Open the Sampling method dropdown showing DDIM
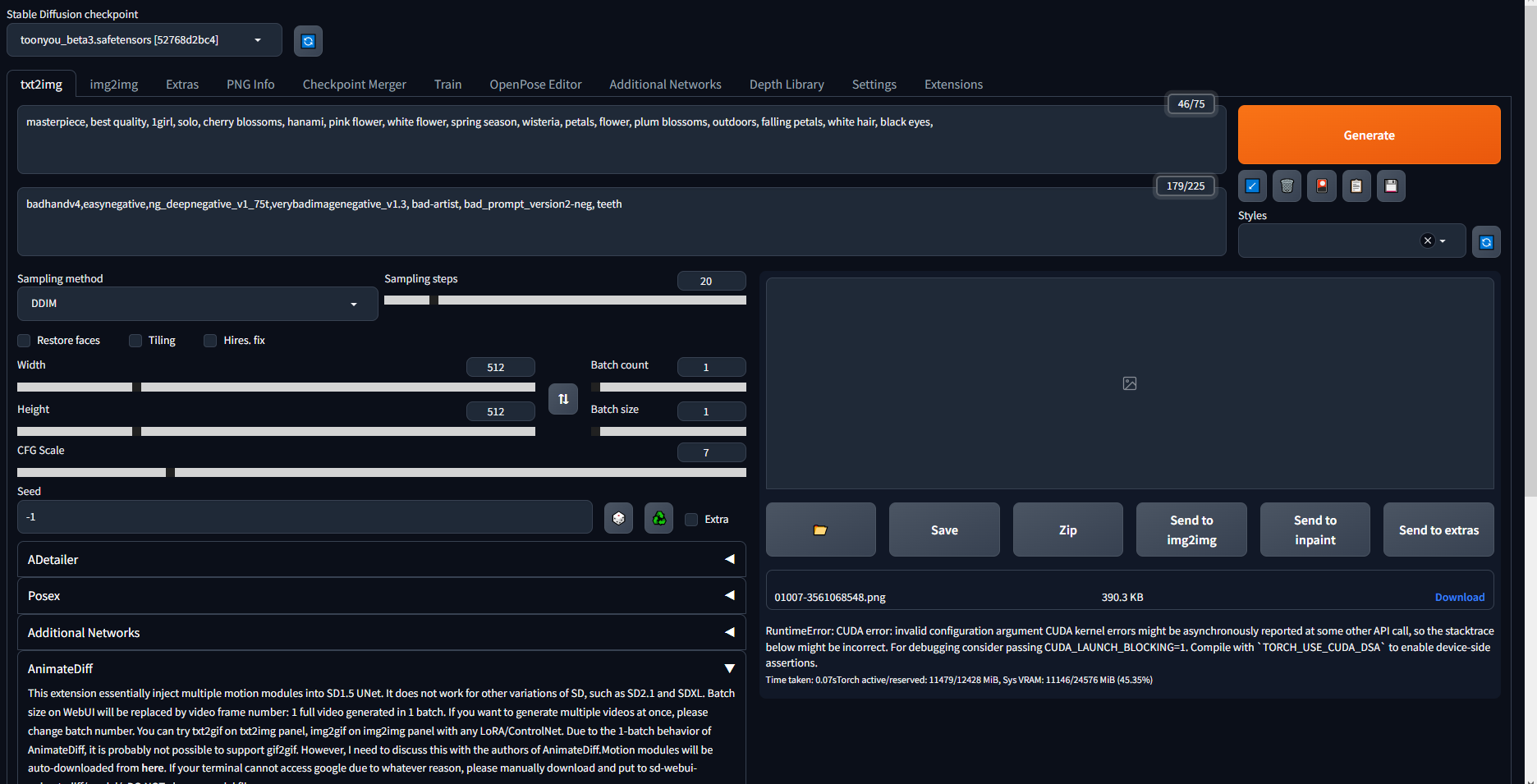The width and height of the screenshot is (1537, 784). tap(197, 303)
